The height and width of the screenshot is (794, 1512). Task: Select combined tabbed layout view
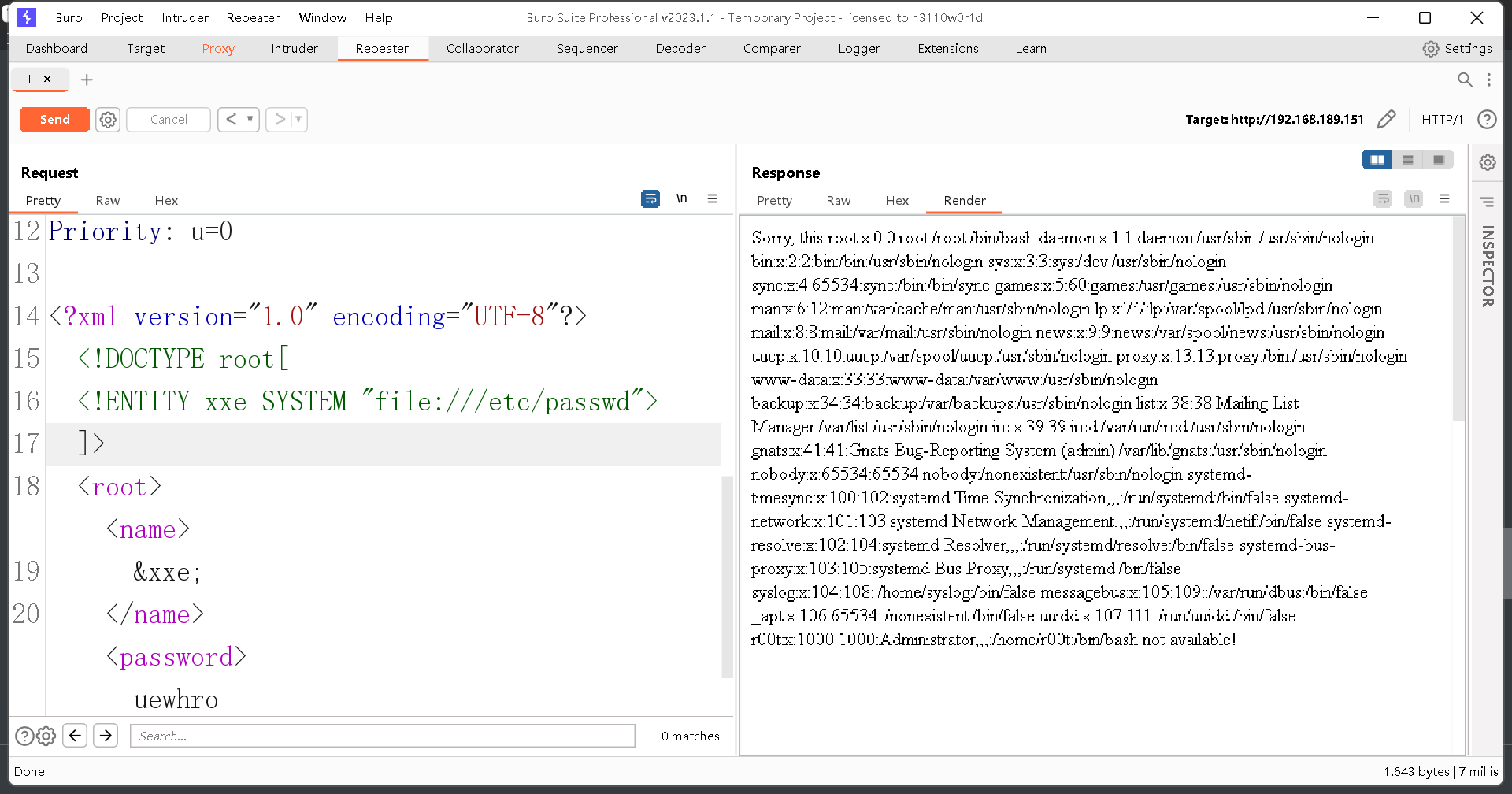[x=1439, y=160]
